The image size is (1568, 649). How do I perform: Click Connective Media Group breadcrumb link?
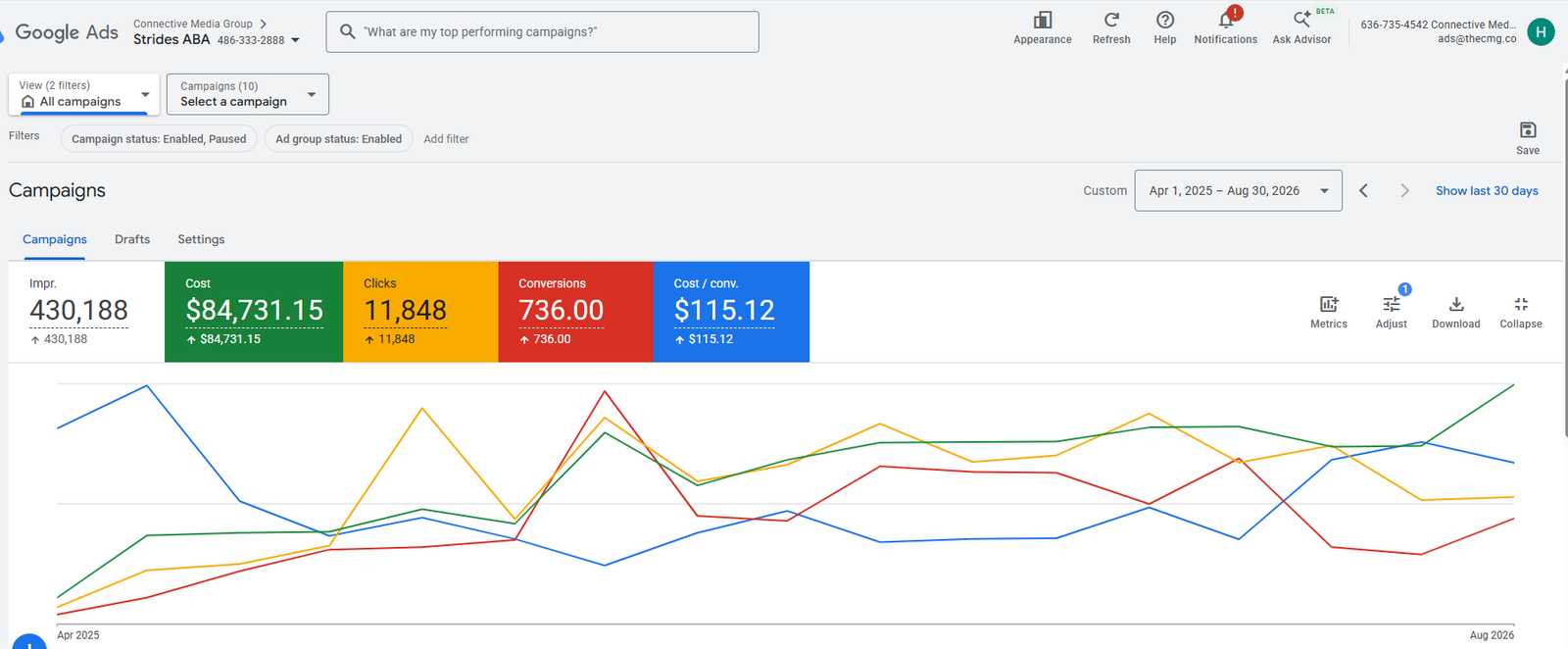click(193, 24)
